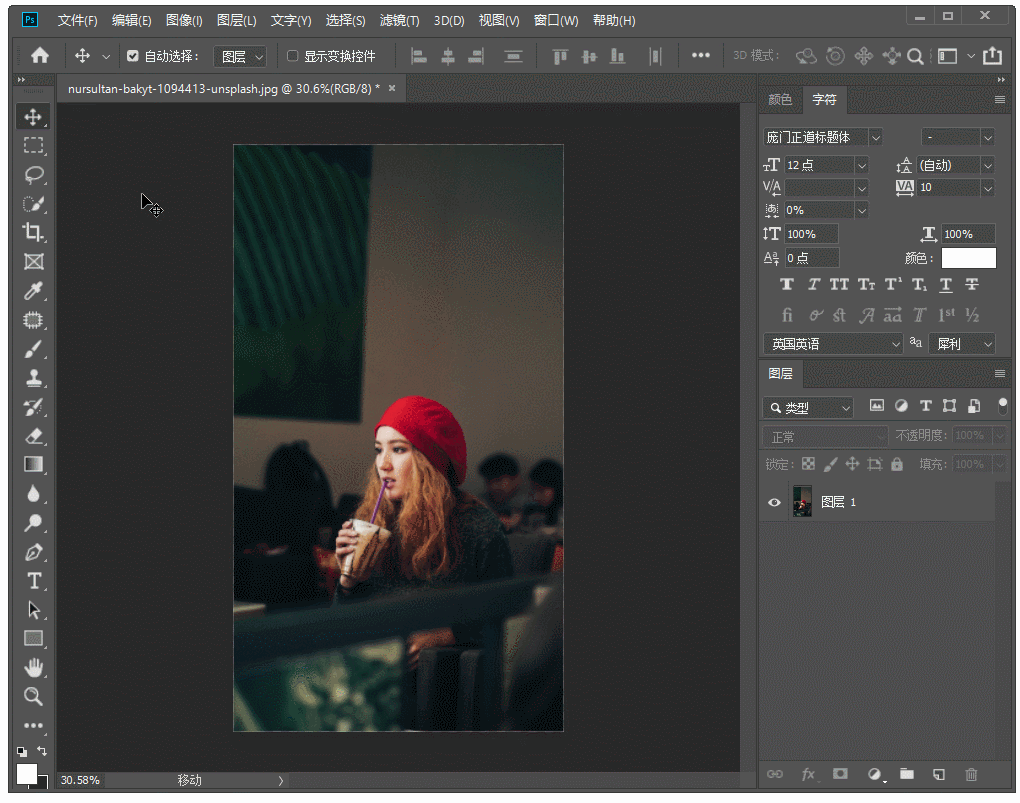1020x803 pixels.
Task: Click the zoom level field 30.58%
Action: tap(81, 780)
